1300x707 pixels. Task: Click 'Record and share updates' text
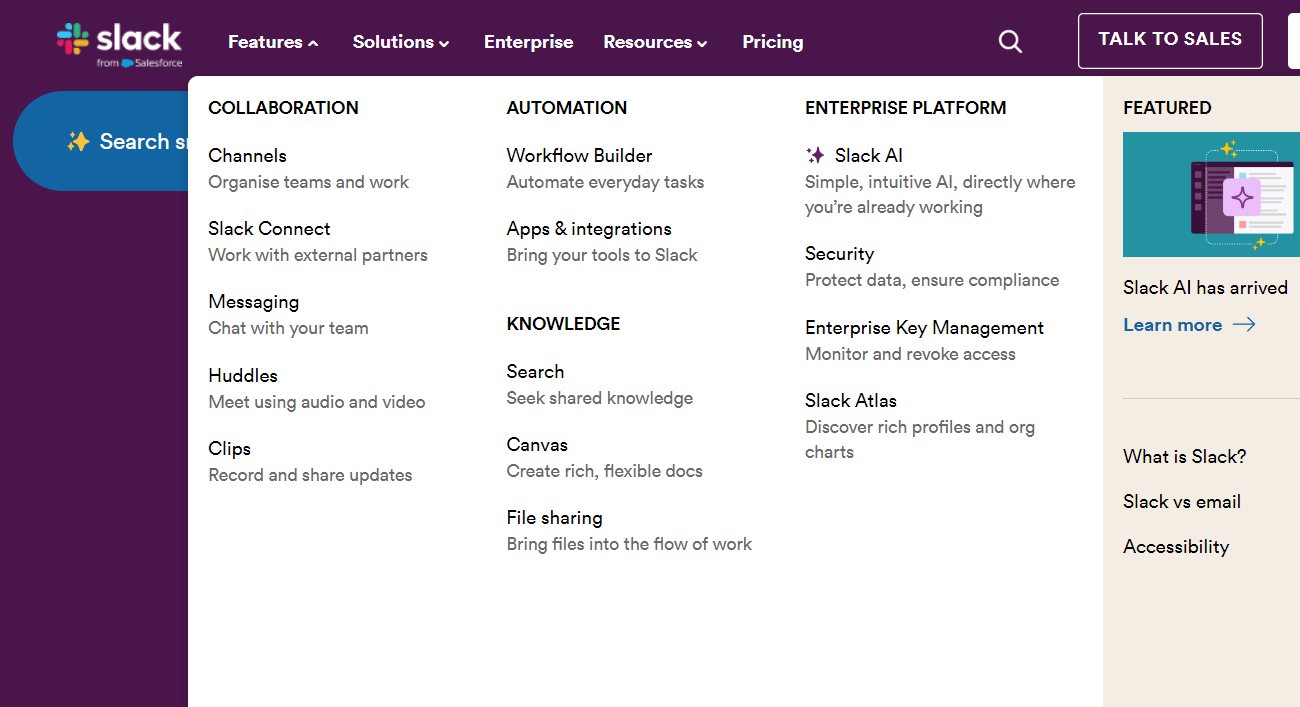click(310, 475)
